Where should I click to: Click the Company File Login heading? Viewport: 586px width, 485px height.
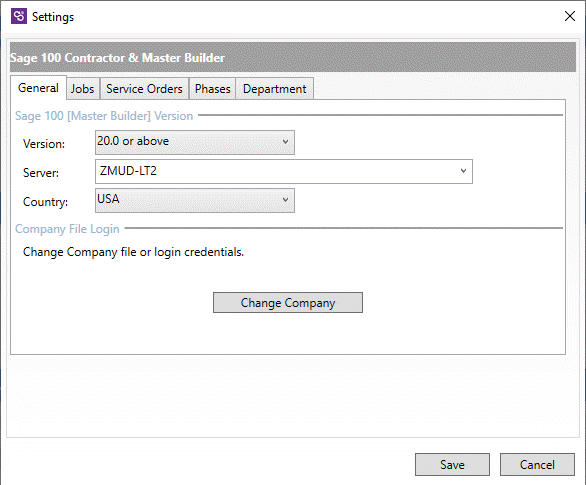[67, 229]
